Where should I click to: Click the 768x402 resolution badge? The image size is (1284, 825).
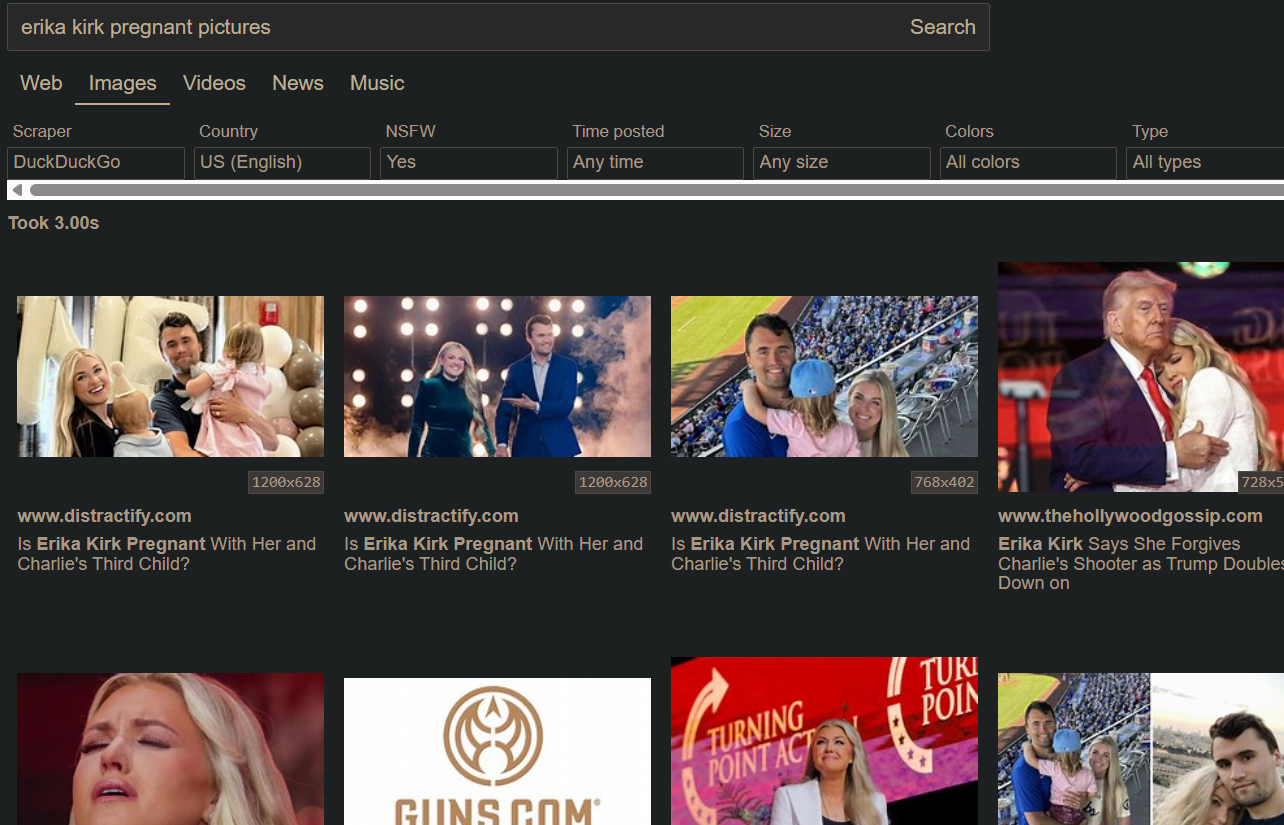pyautogui.click(x=944, y=482)
